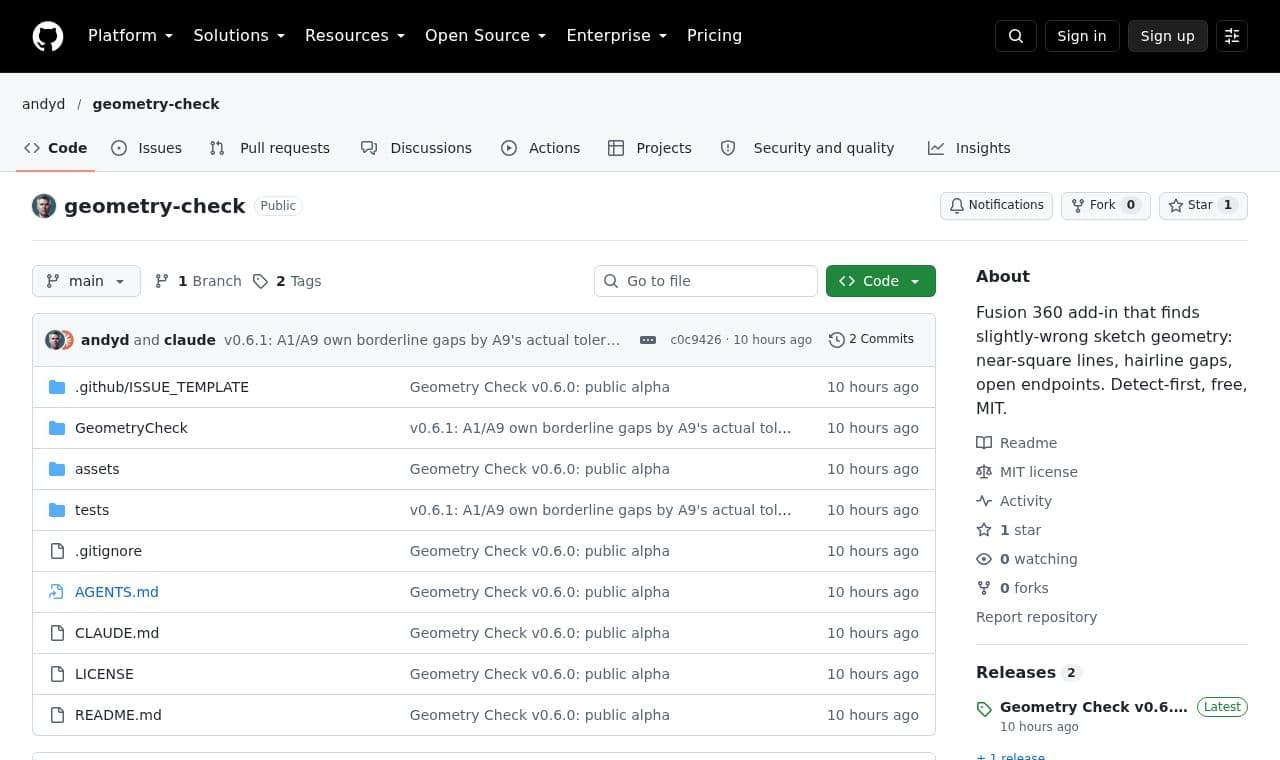This screenshot has width=1280, height=760.
Task: Click Report repository link
Action: 1036,617
